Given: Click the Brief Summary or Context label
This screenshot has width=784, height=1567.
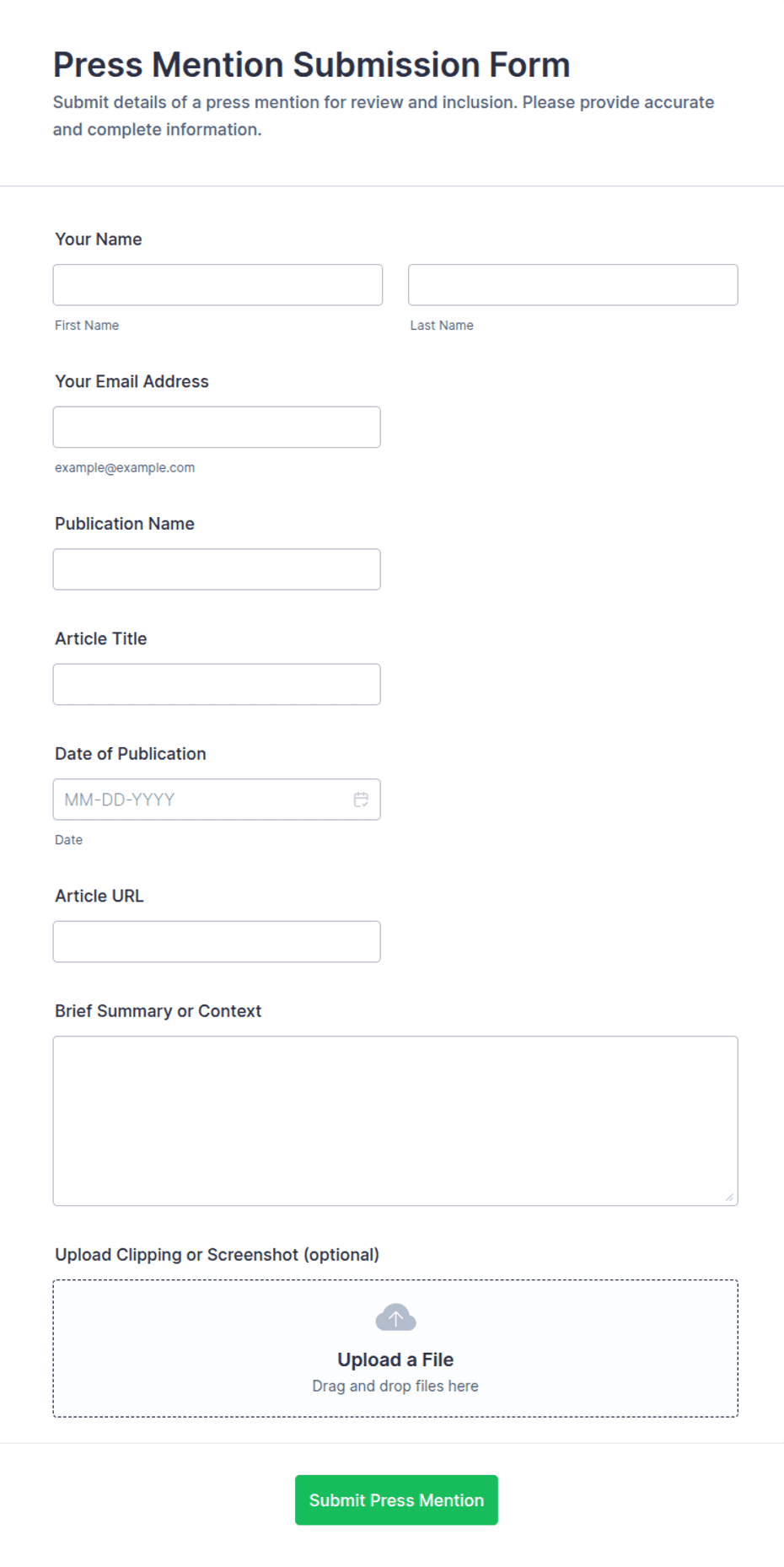Looking at the screenshot, I should point(158,1011).
